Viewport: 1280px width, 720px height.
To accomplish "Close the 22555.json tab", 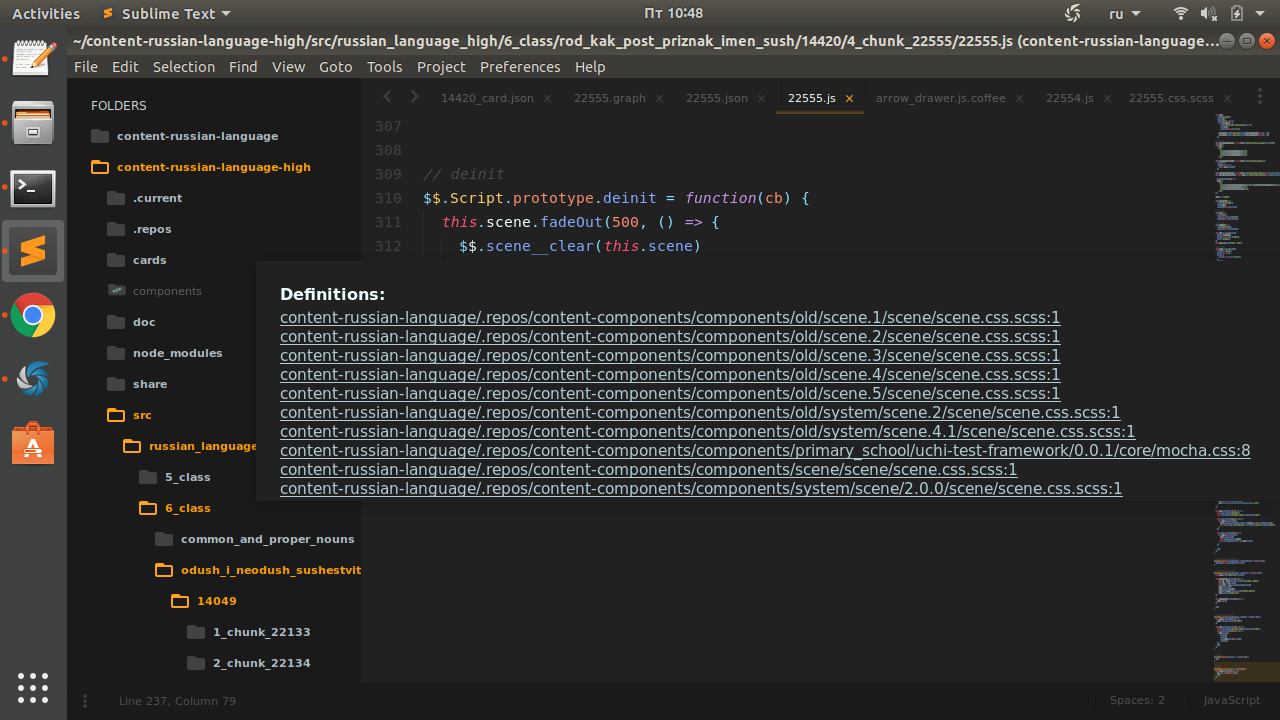I will pos(761,99).
